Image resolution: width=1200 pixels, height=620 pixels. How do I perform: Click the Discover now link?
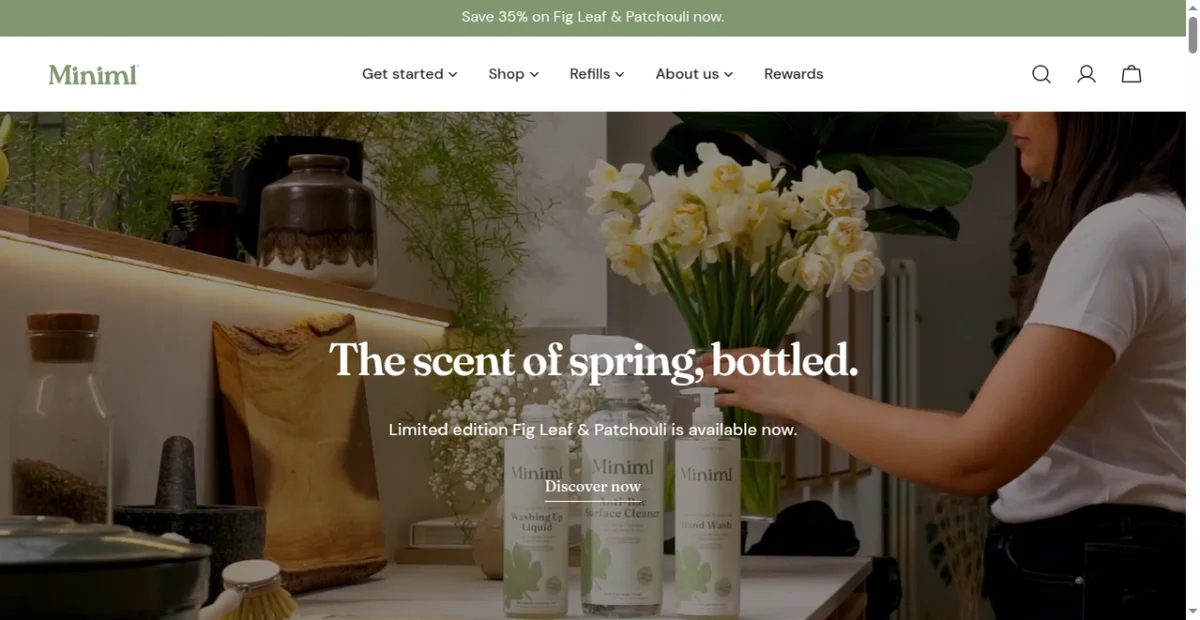pos(593,487)
